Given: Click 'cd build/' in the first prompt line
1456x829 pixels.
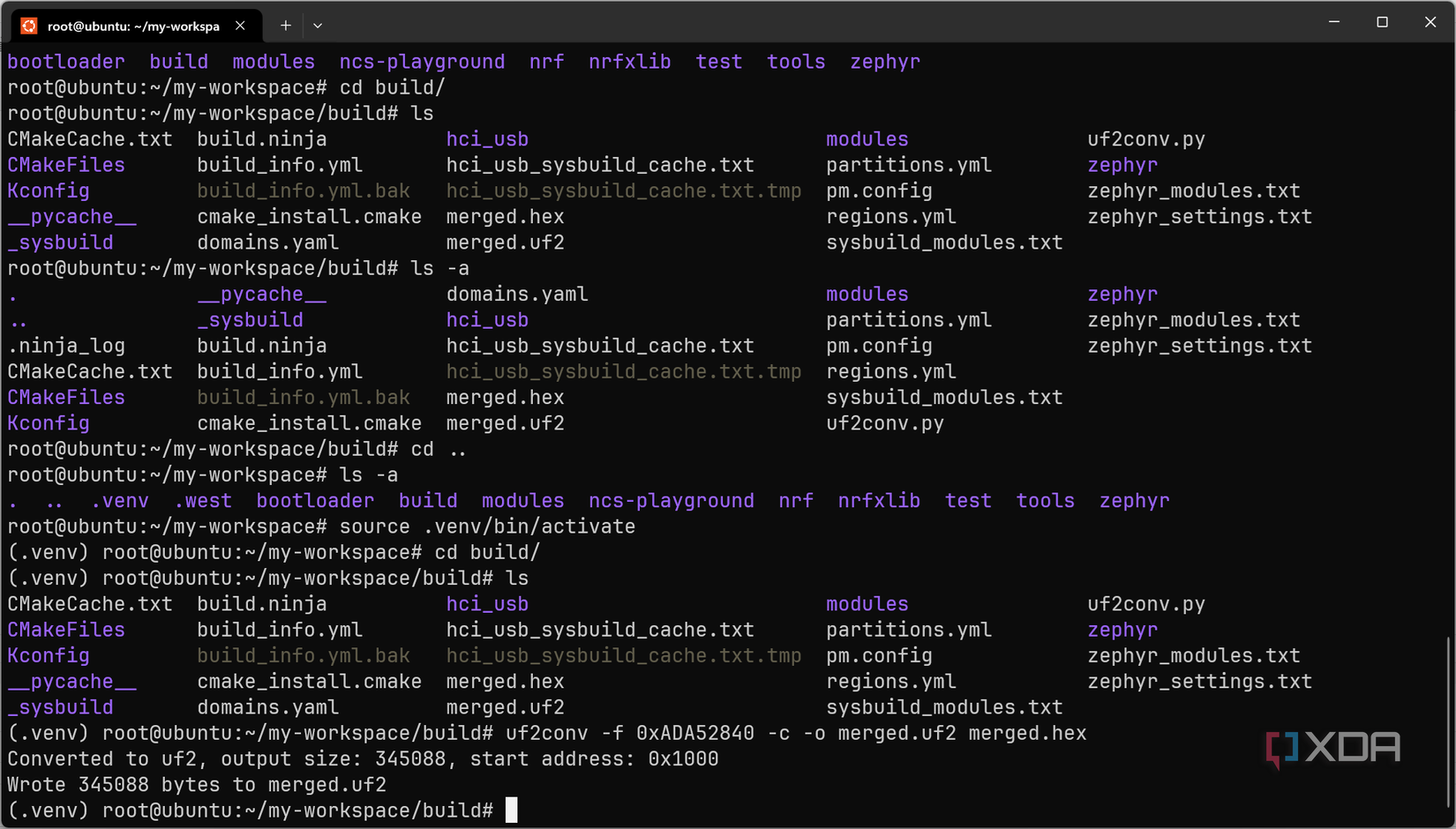Looking at the screenshot, I should [393, 87].
